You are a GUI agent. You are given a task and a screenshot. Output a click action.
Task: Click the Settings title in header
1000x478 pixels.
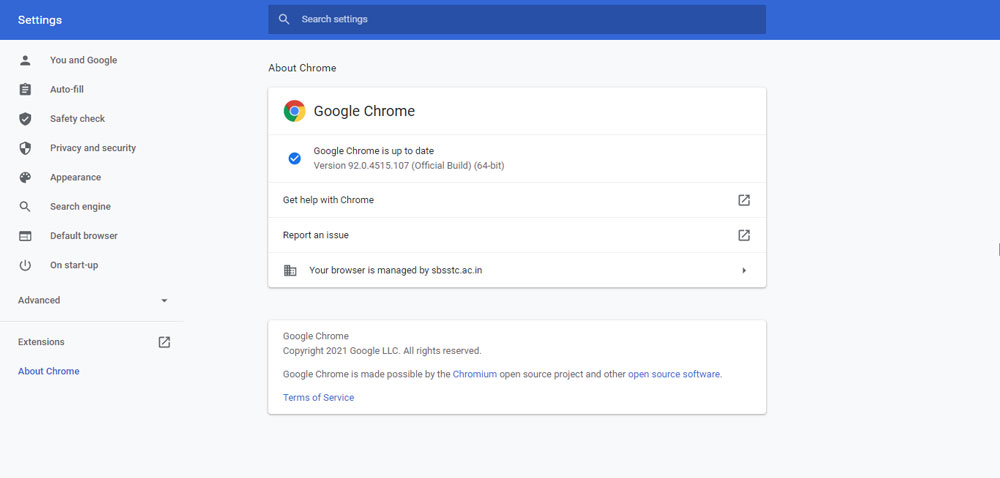pos(40,20)
